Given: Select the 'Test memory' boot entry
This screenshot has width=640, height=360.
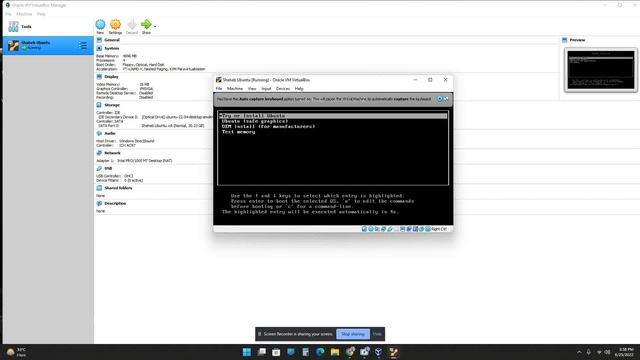Looking at the screenshot, I should (238, 132).
